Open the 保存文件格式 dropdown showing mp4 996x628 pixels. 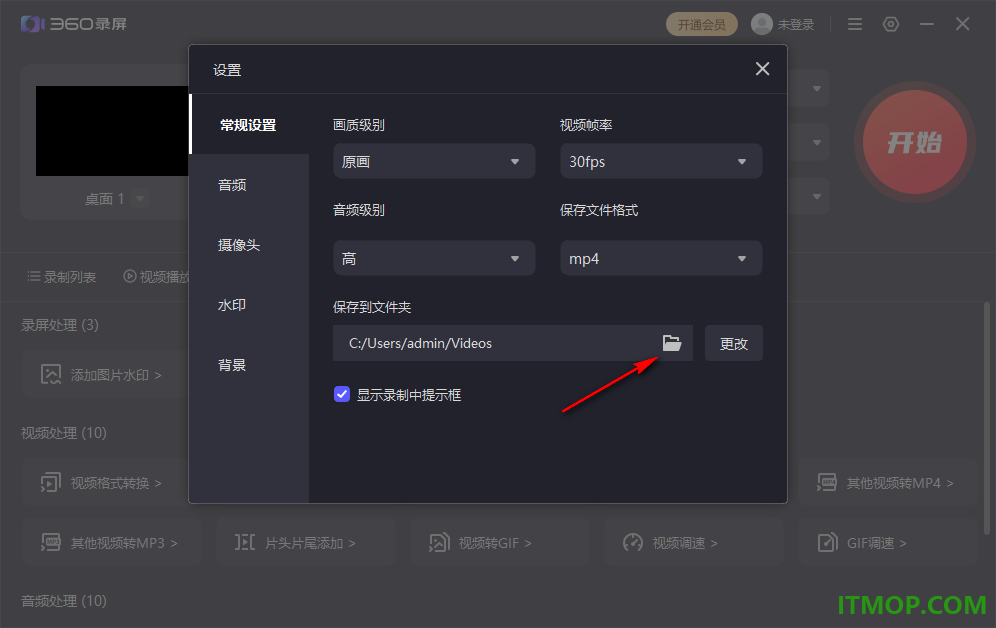coord(661,258)
